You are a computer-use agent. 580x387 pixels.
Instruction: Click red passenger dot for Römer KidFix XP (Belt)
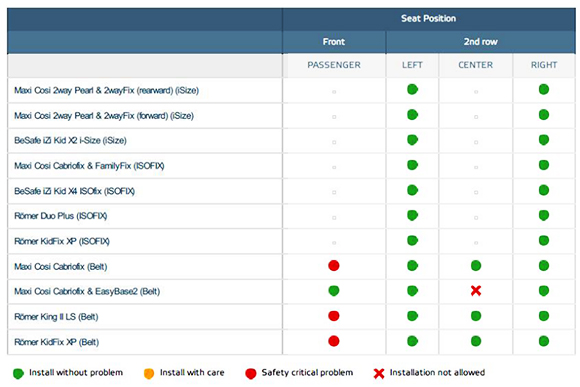pyautogui.click(x=334, y=341)
